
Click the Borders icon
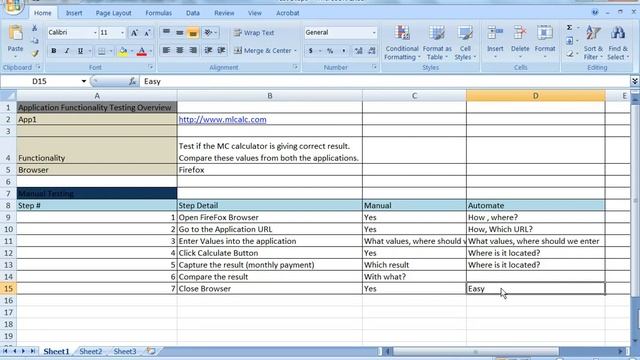tap(101, 51)
